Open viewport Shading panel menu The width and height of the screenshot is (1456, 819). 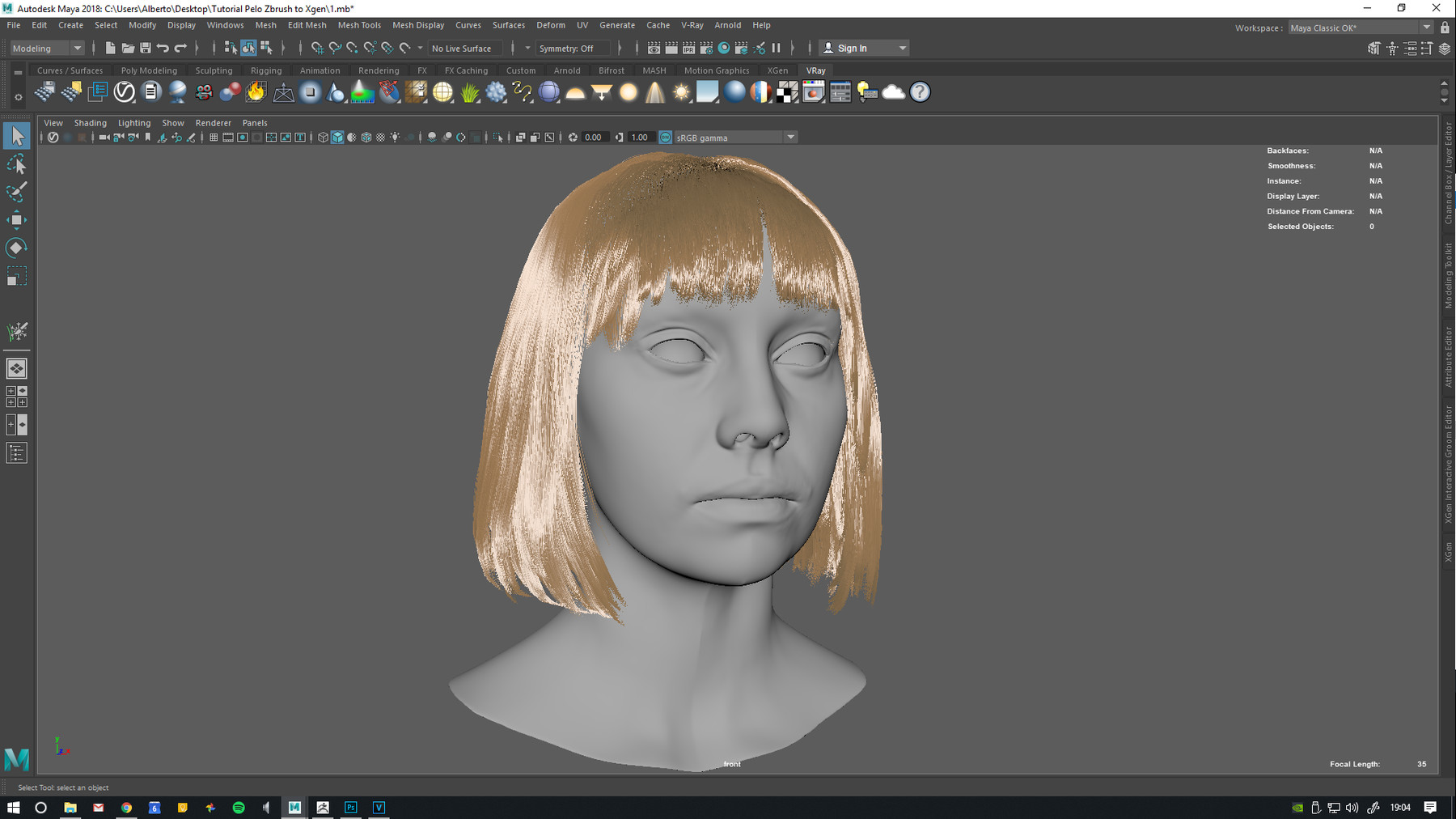pyautogui.click(x=90, y=123)
